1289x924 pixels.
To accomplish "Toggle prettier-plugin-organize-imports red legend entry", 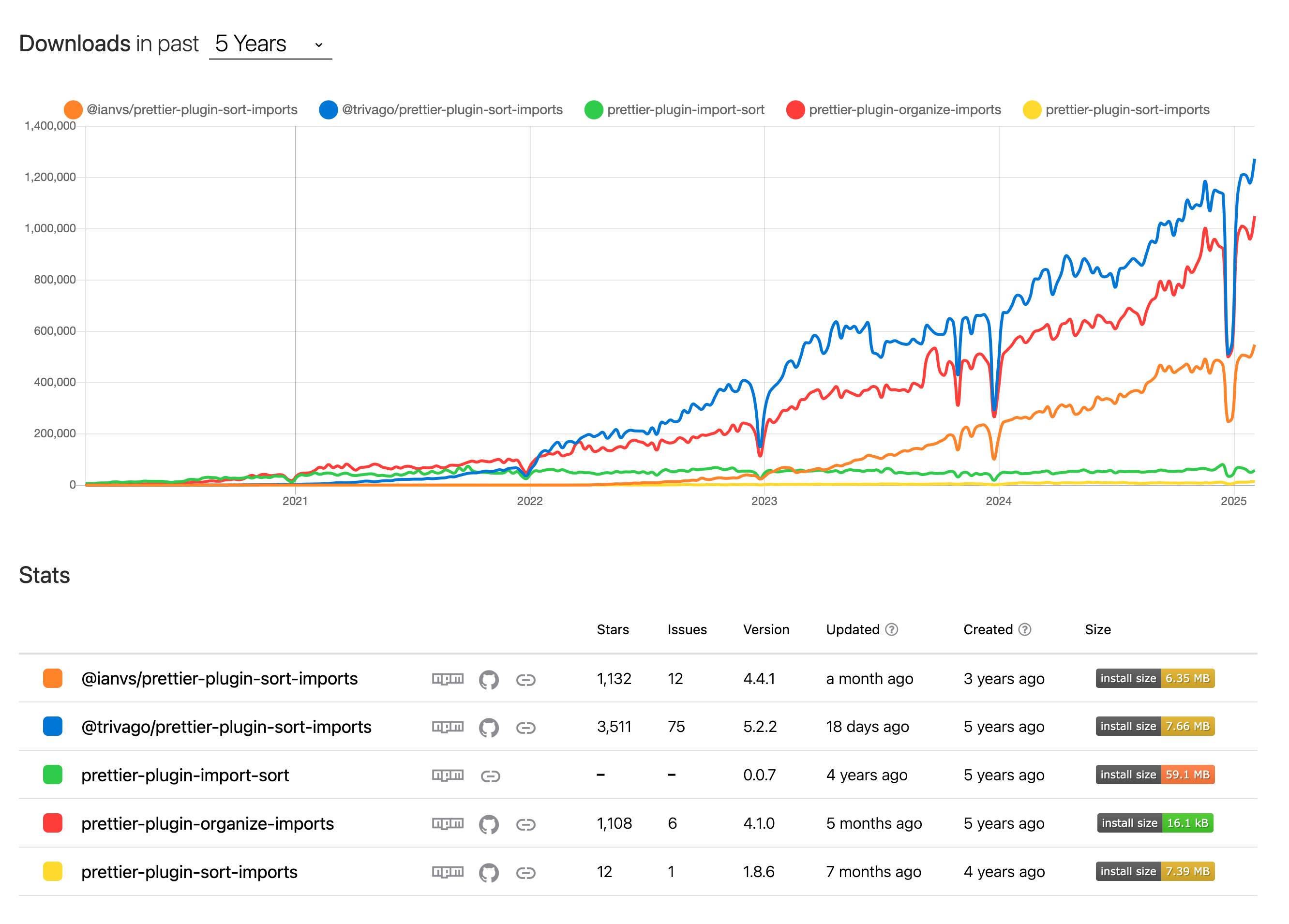I will pos(894,110).
